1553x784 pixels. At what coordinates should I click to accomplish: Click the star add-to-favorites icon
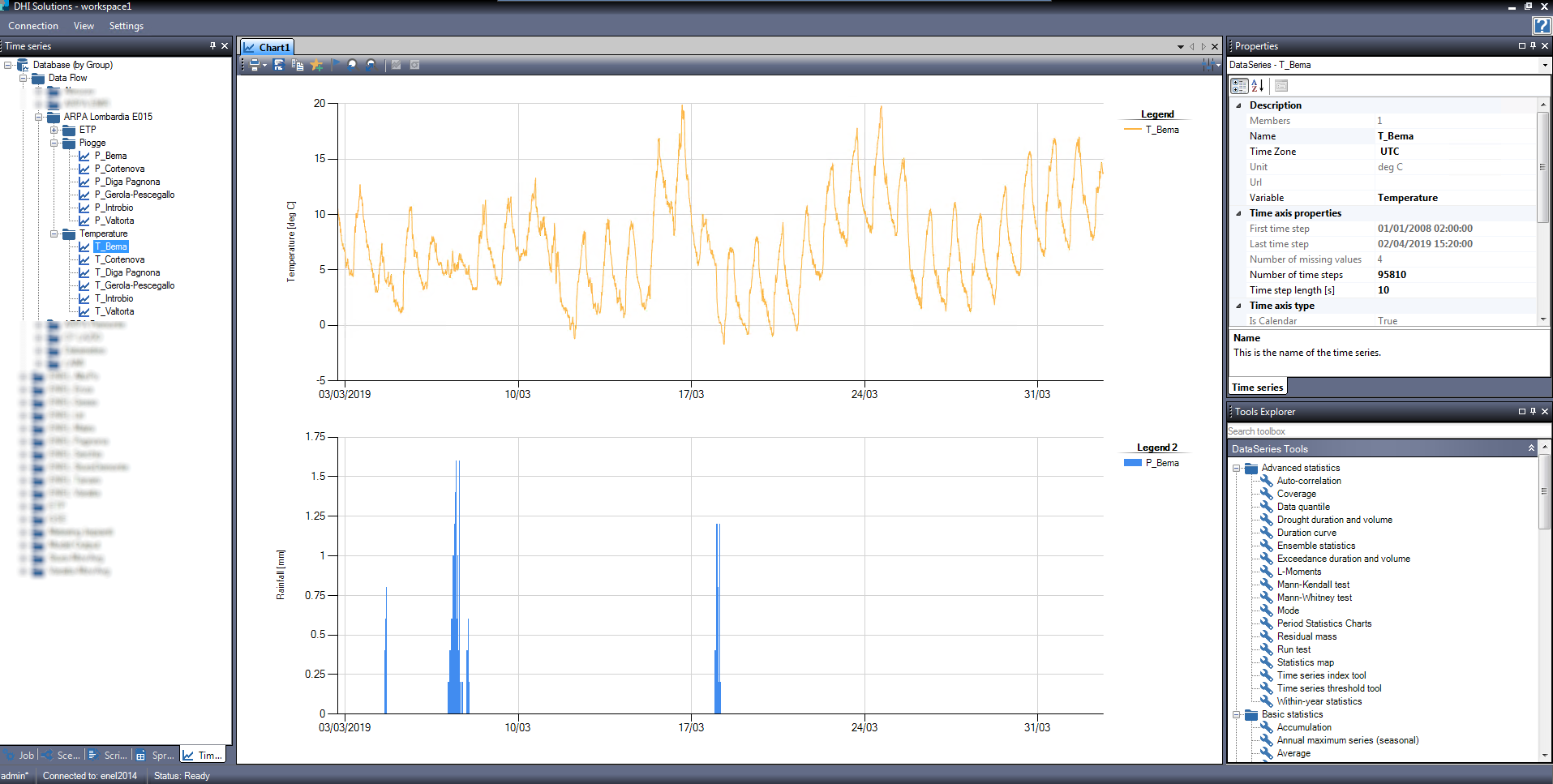316,65
